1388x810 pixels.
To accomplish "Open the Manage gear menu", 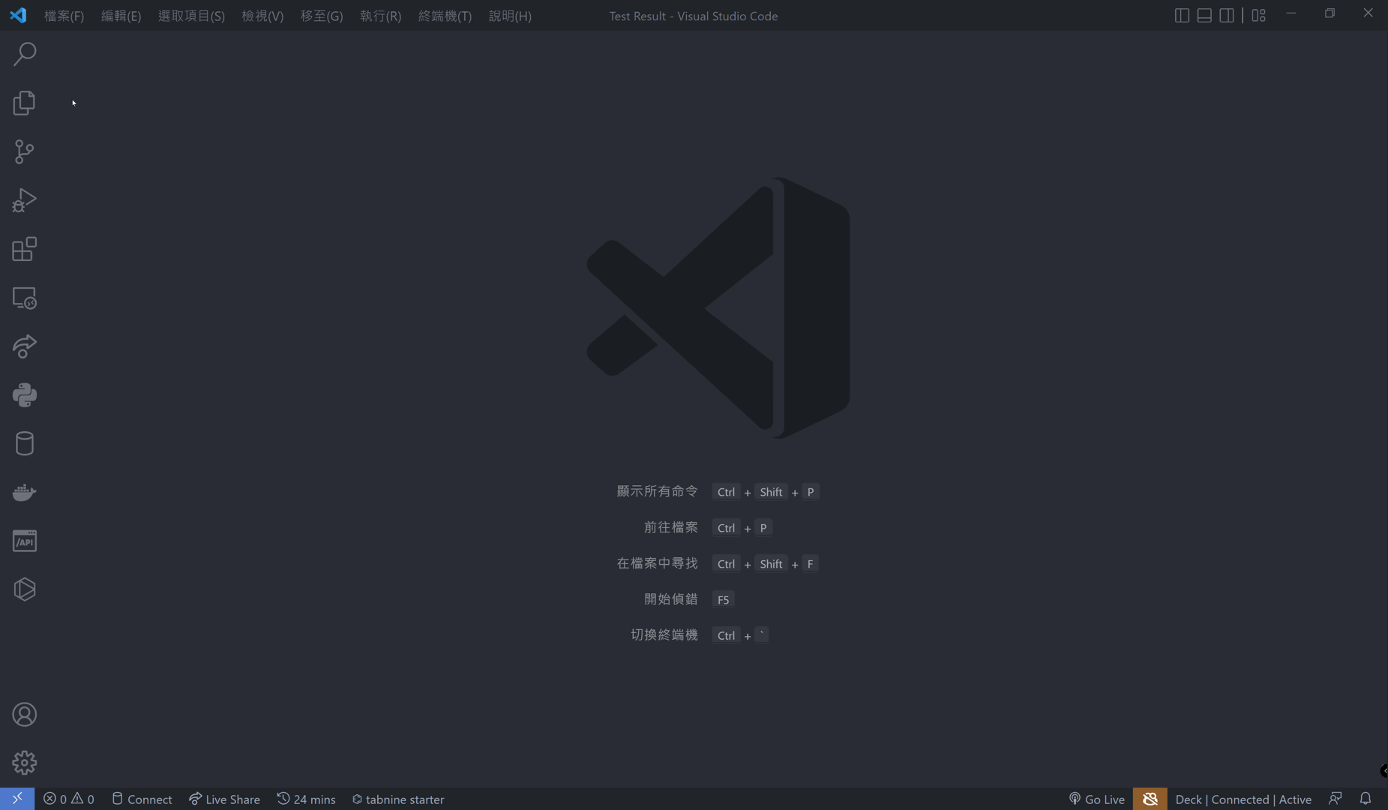I will [24, 763].
